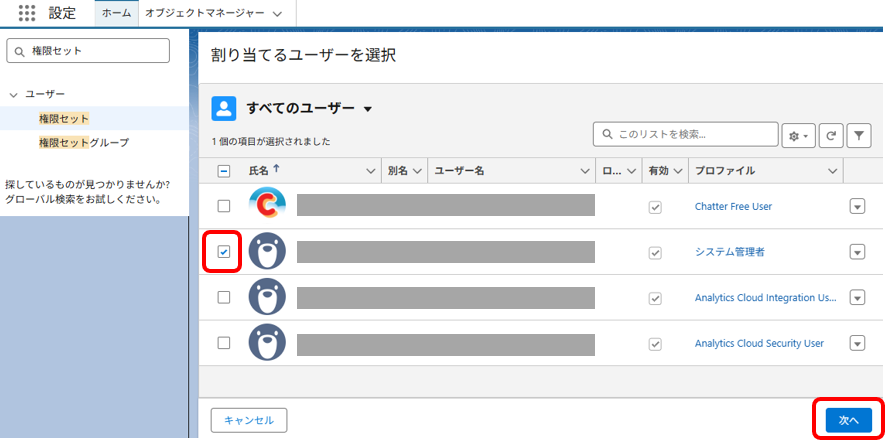
Task: Collapse the ユーザー tree section
Action: pos(13,94)
